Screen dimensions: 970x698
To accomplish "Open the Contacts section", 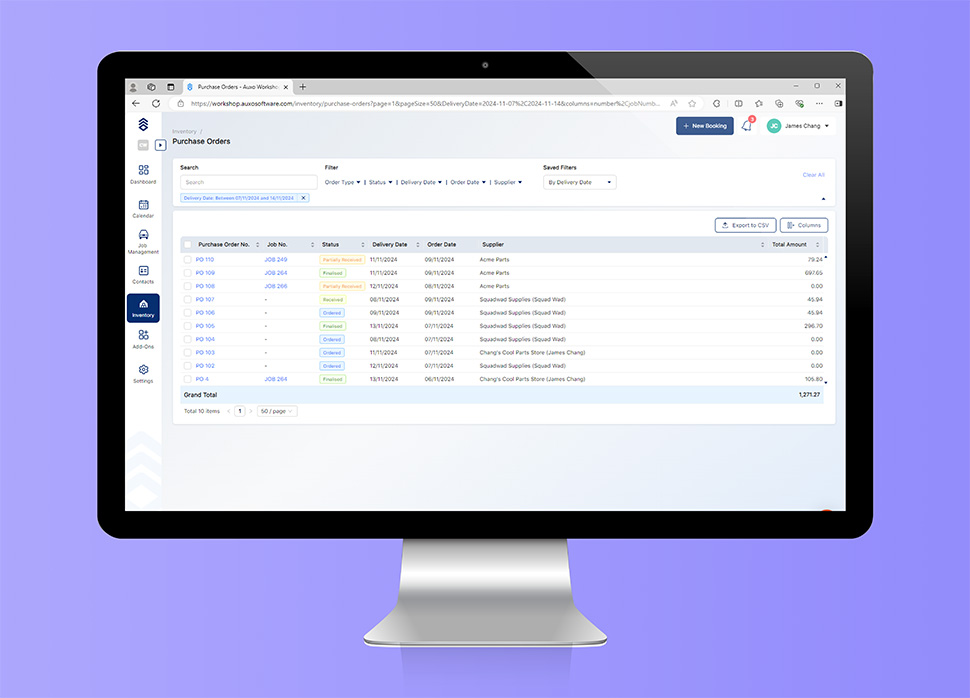I will [x=143, y=268].
